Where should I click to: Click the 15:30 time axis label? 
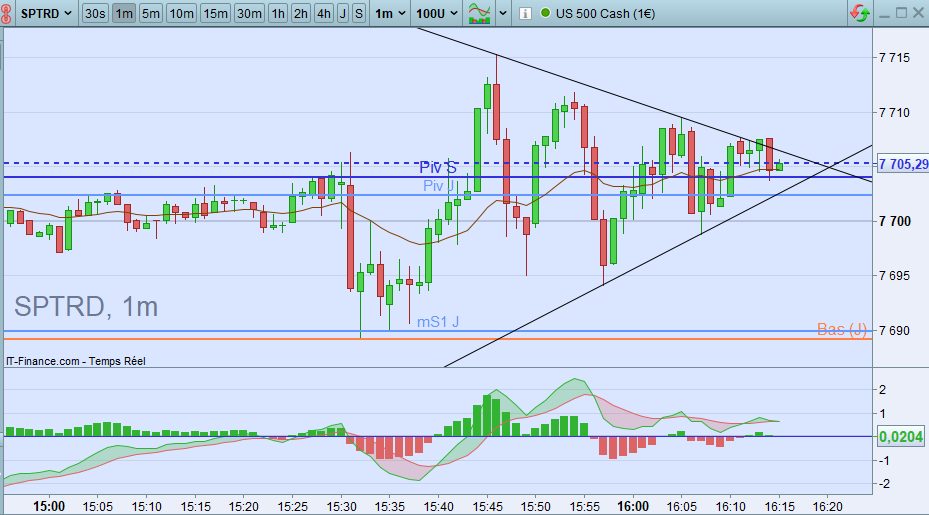pyautogui.click(x=341, y=507)
